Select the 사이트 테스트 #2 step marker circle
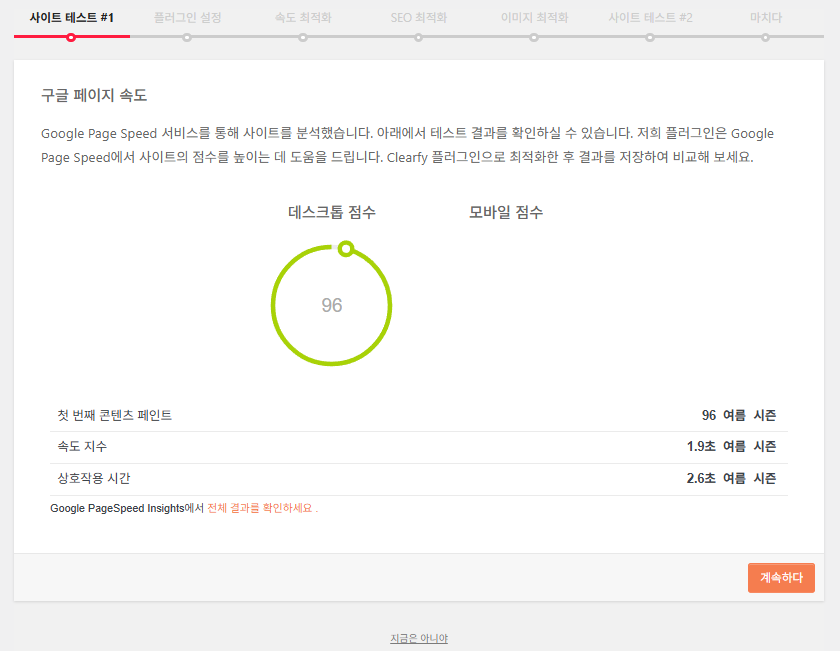 (651, 37)
